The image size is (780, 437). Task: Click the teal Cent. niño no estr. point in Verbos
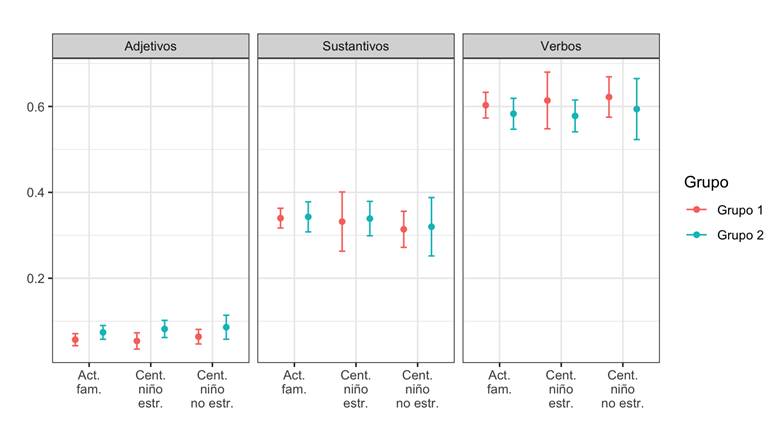[x=636, y=109]
